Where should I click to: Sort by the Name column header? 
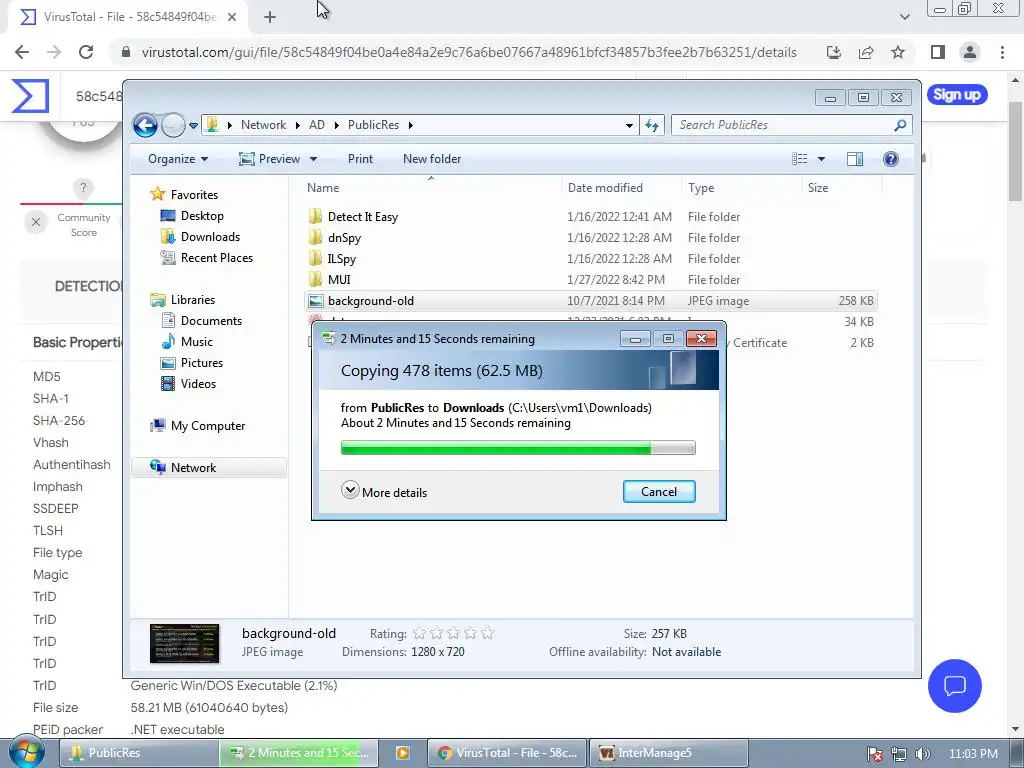pos(323,187)
